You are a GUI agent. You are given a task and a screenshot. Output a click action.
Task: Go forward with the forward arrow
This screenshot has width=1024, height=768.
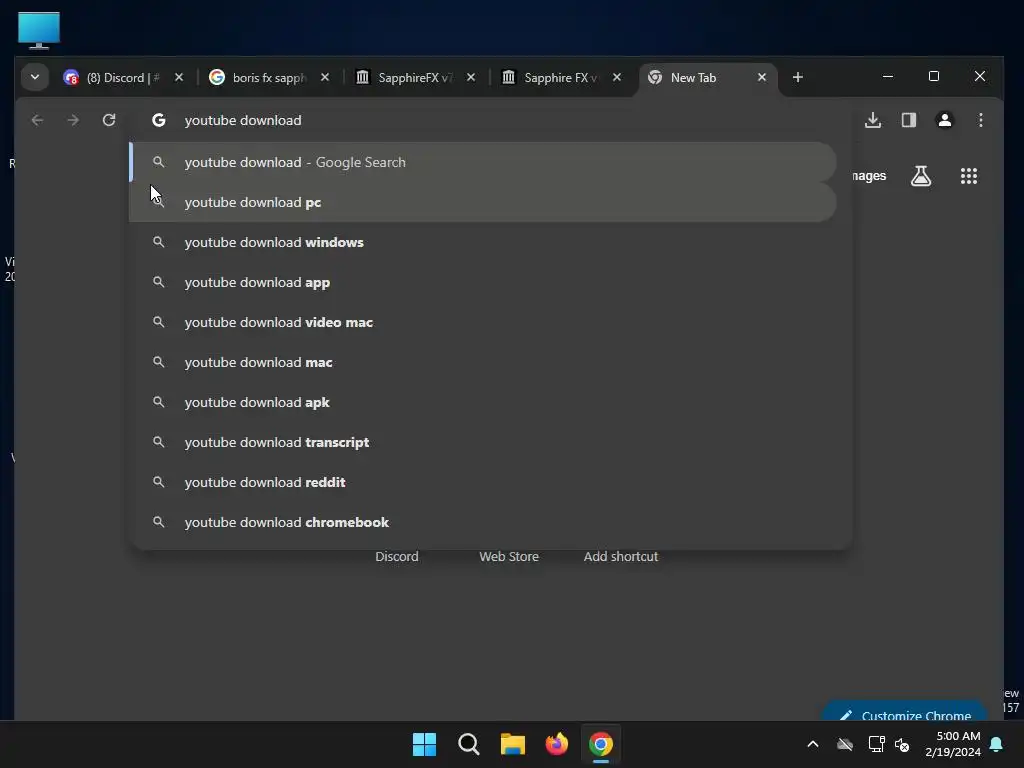(x=73, y=120)
